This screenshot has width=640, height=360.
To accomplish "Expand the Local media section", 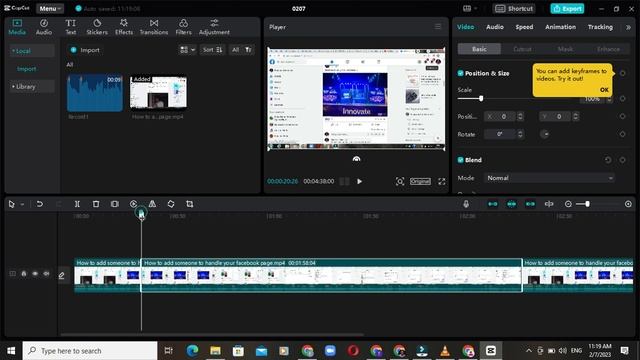I will tap(31, 51).
